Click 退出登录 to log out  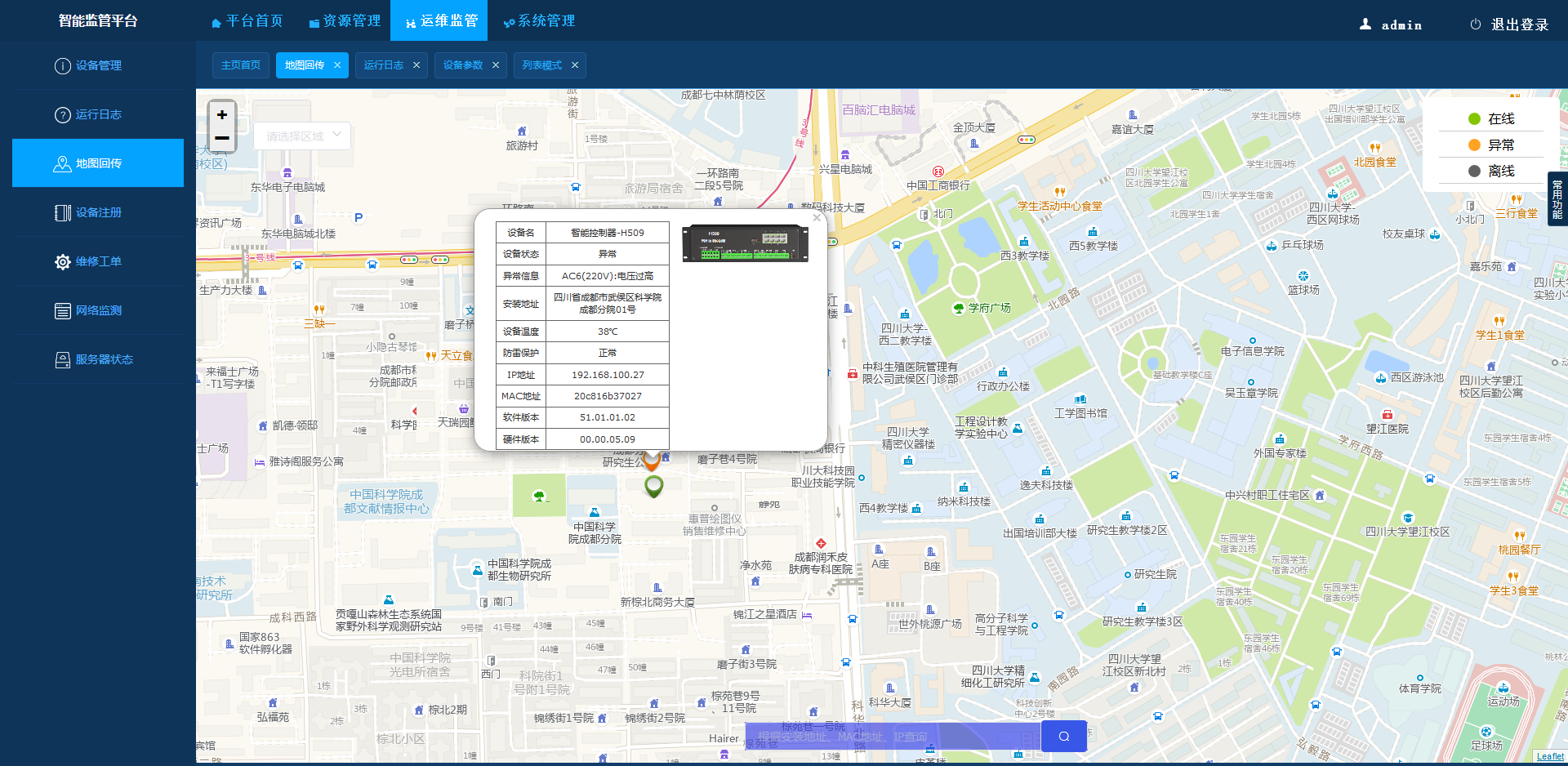[x=1509, y=24]
